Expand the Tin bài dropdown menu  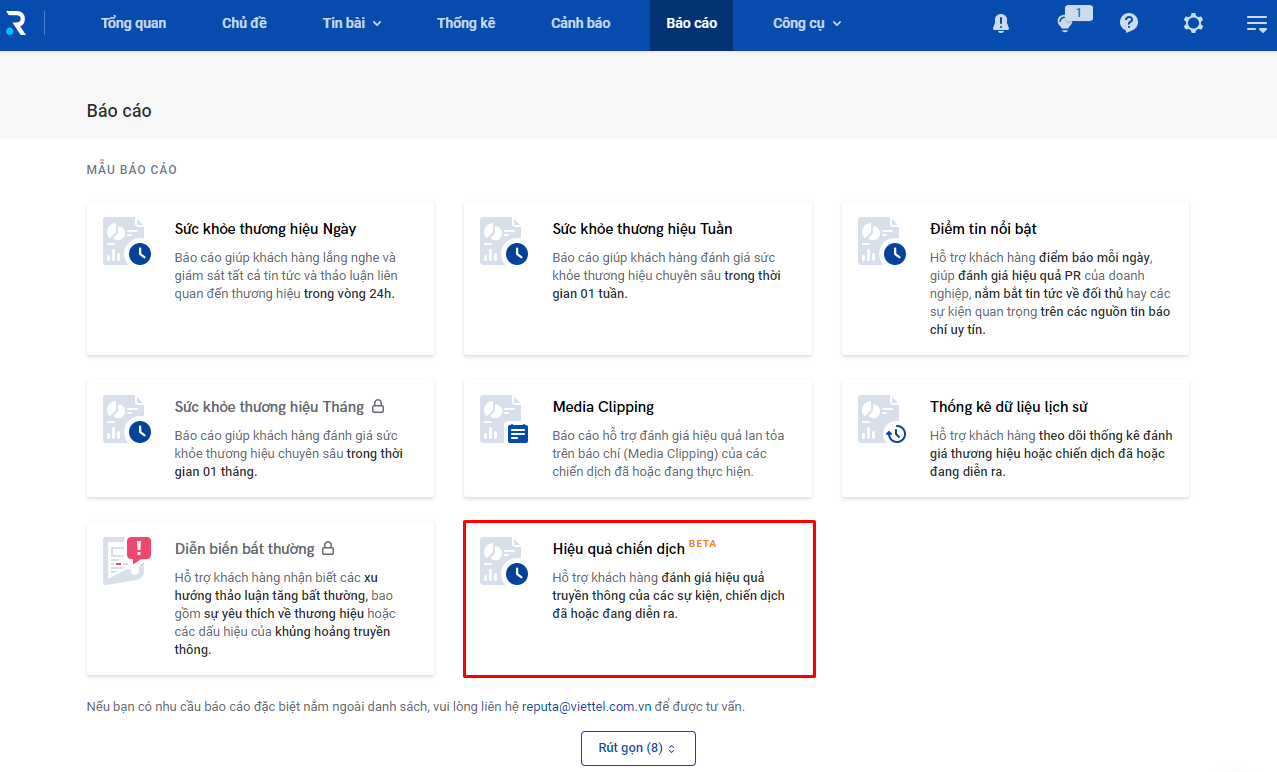[352, 23]
